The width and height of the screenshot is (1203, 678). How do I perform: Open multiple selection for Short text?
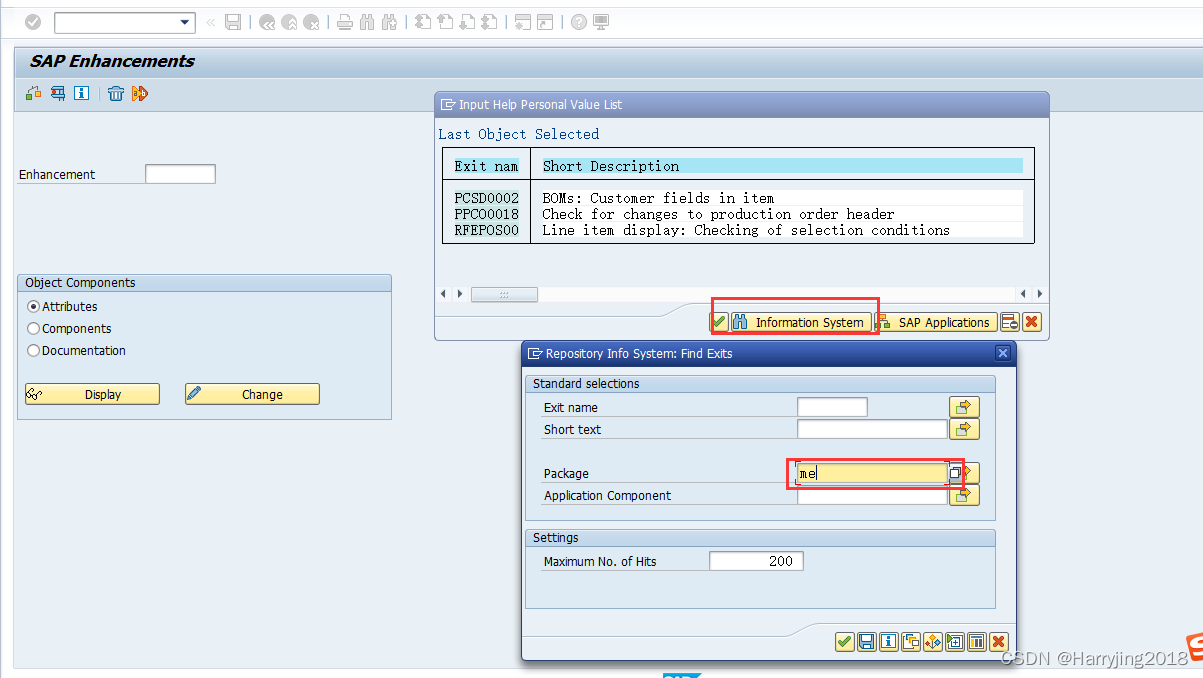[x=964, y=429]
